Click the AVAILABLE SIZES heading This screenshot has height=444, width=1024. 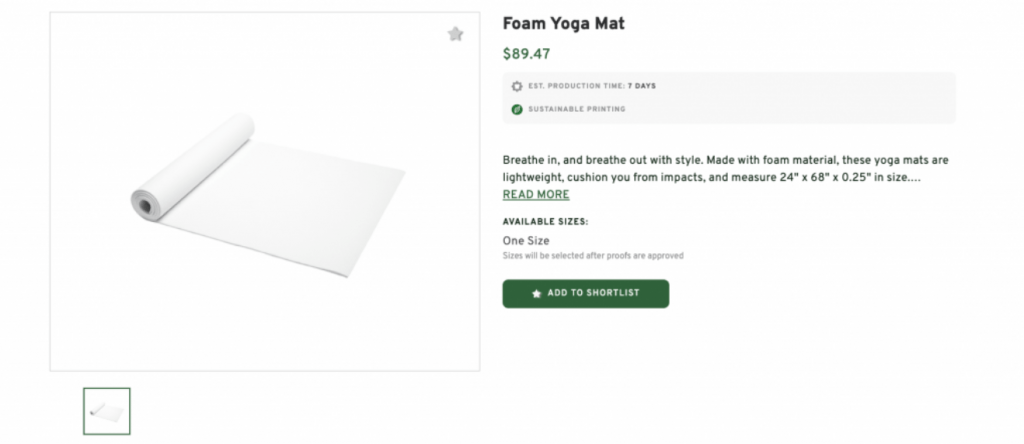(545, 221)
